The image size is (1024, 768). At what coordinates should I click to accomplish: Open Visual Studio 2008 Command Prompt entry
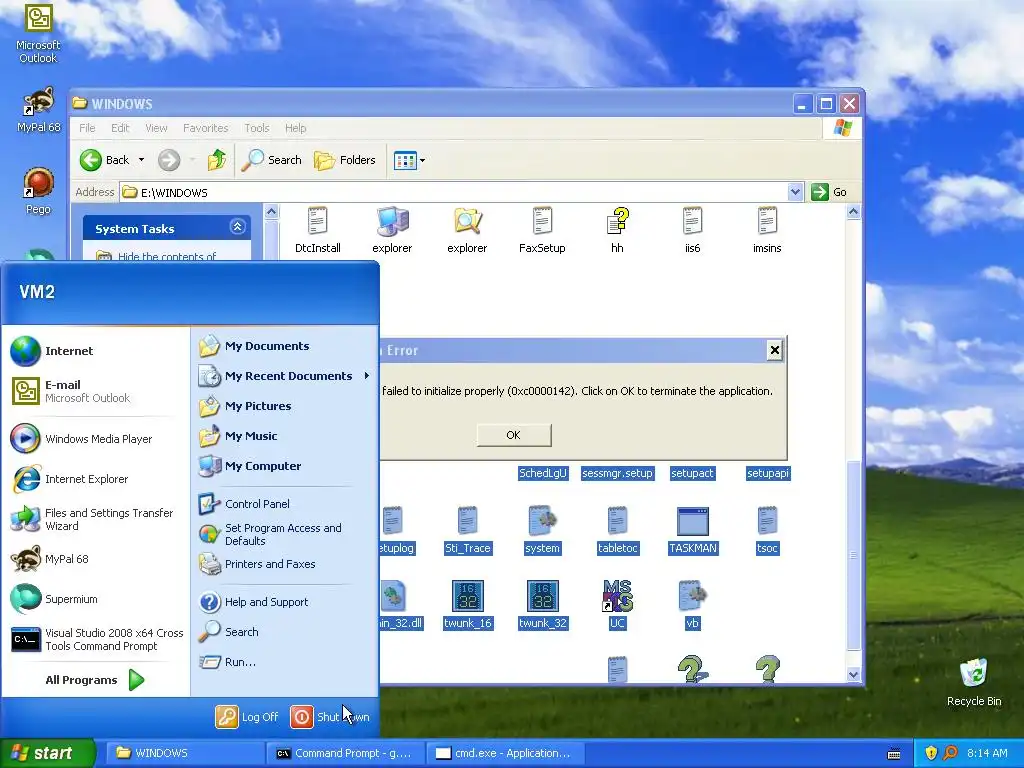click(96, 639)
